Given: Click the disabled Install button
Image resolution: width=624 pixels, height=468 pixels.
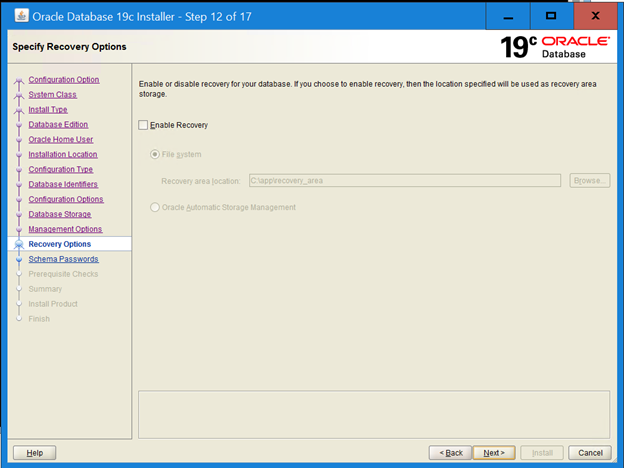Looking at the screenshot, I should point(542,453).
